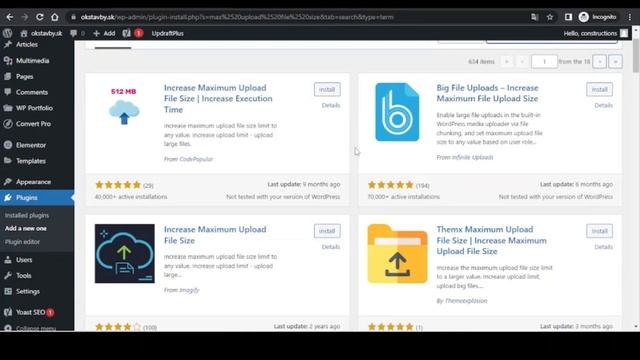
Task: Open comments bubble in admin bar
Action: click(x=77, y=33)
